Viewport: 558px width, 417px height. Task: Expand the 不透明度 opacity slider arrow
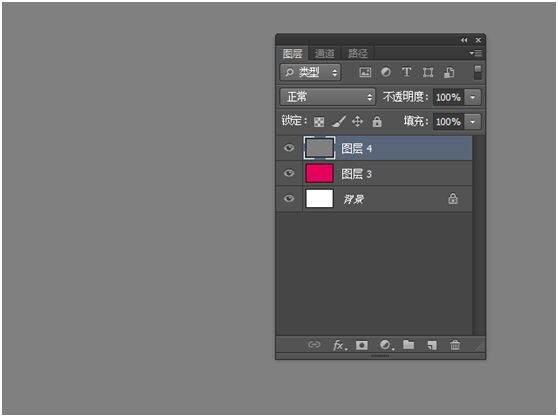point(473,97)
